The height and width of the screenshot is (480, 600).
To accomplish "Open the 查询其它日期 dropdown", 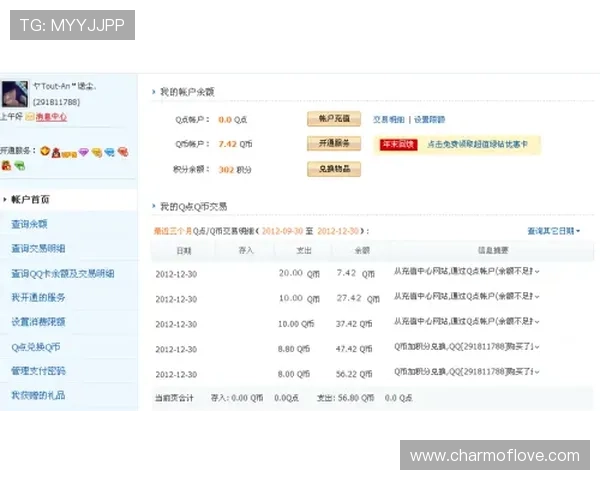I will [554, 231].
